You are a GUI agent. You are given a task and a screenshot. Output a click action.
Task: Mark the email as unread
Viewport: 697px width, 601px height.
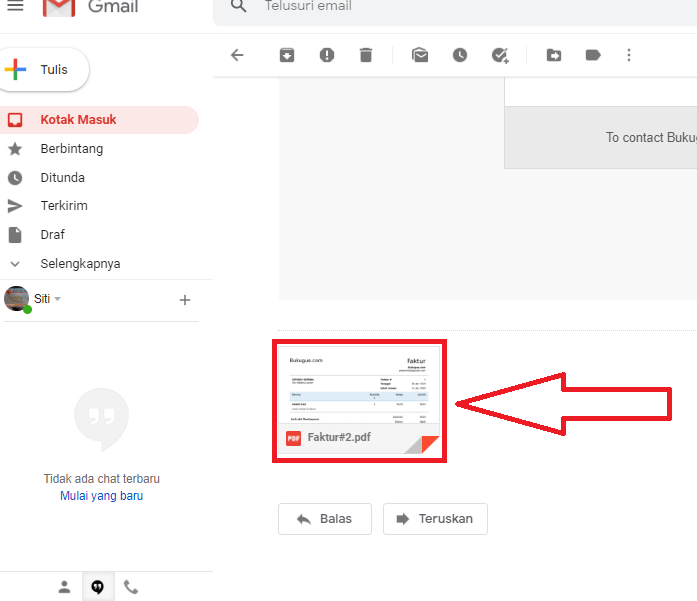point(420,55)
